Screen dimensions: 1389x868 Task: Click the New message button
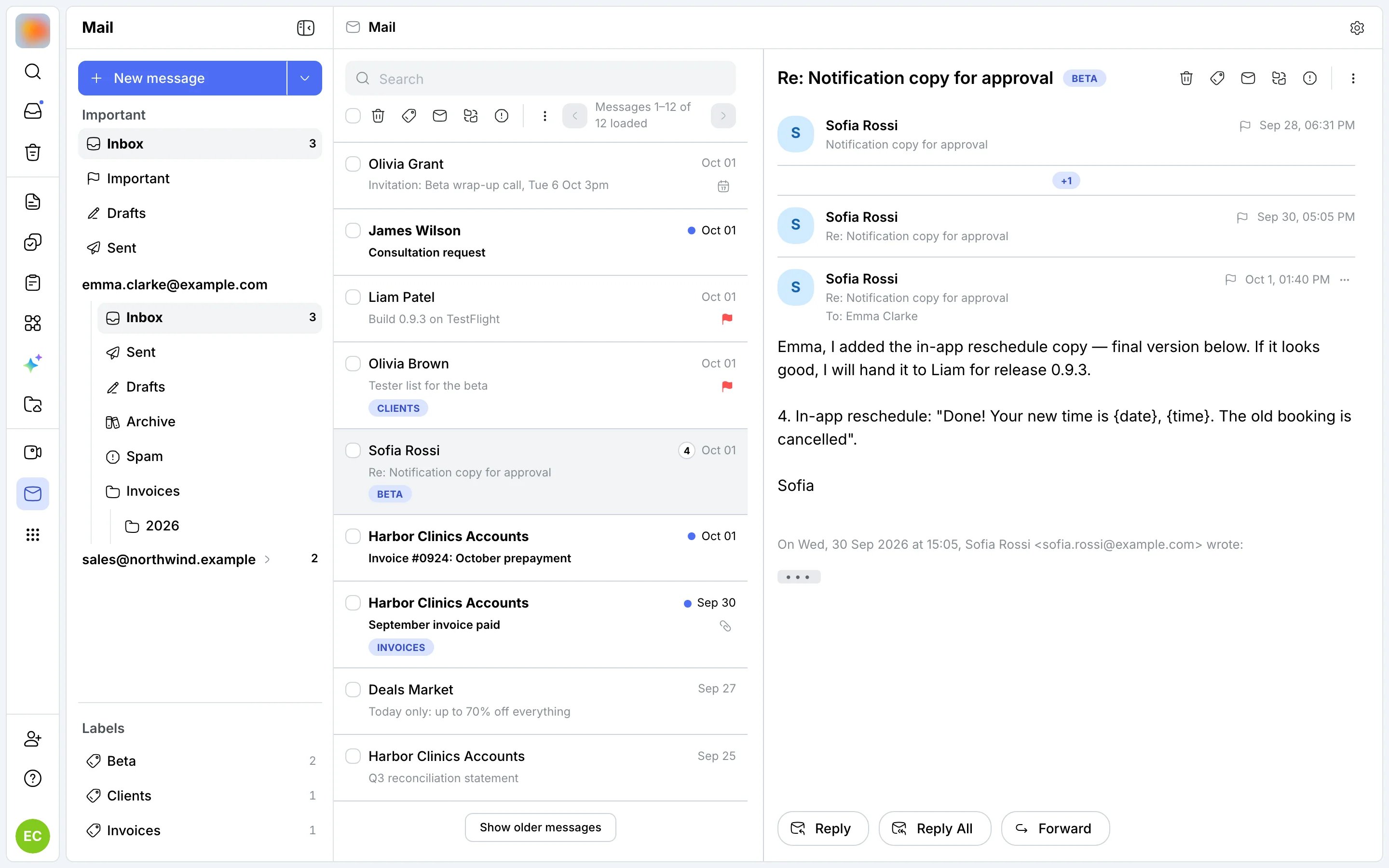(182, 78)
